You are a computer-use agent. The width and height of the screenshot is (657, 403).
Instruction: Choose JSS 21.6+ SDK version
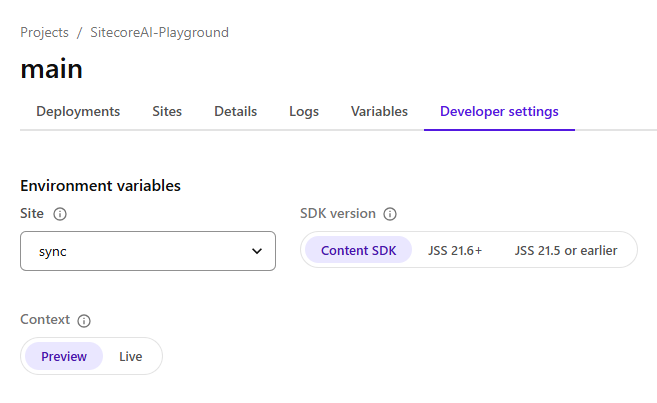point(455,250)
